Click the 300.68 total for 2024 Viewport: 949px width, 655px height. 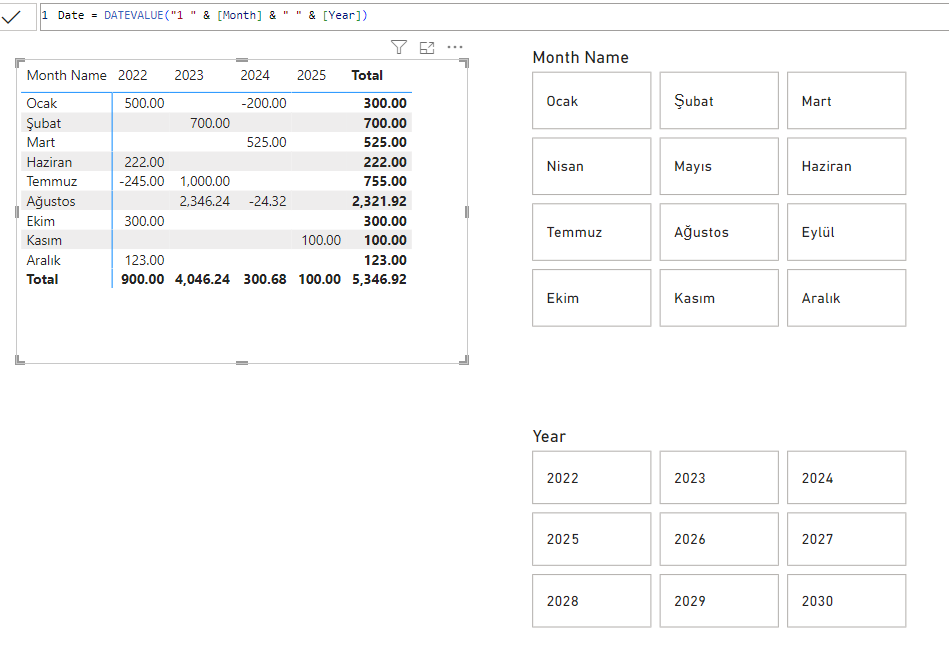coord(265,279)
